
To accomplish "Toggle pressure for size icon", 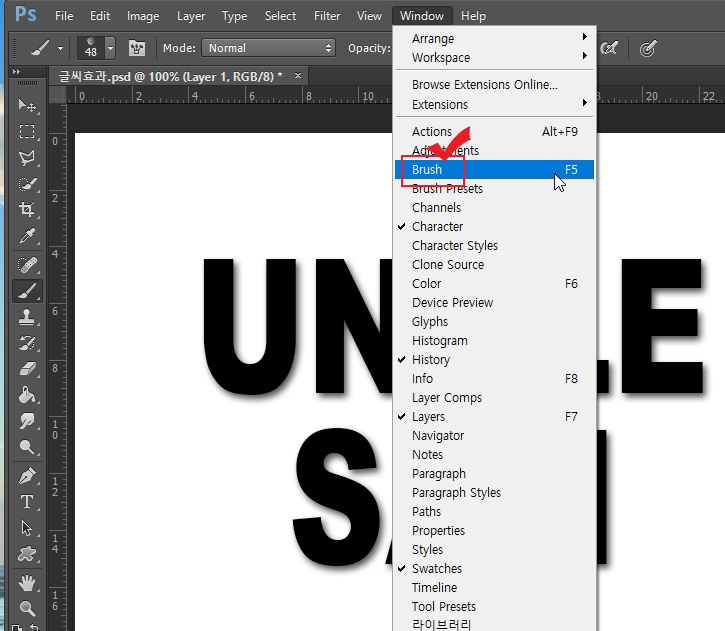I will click(648, 48).
